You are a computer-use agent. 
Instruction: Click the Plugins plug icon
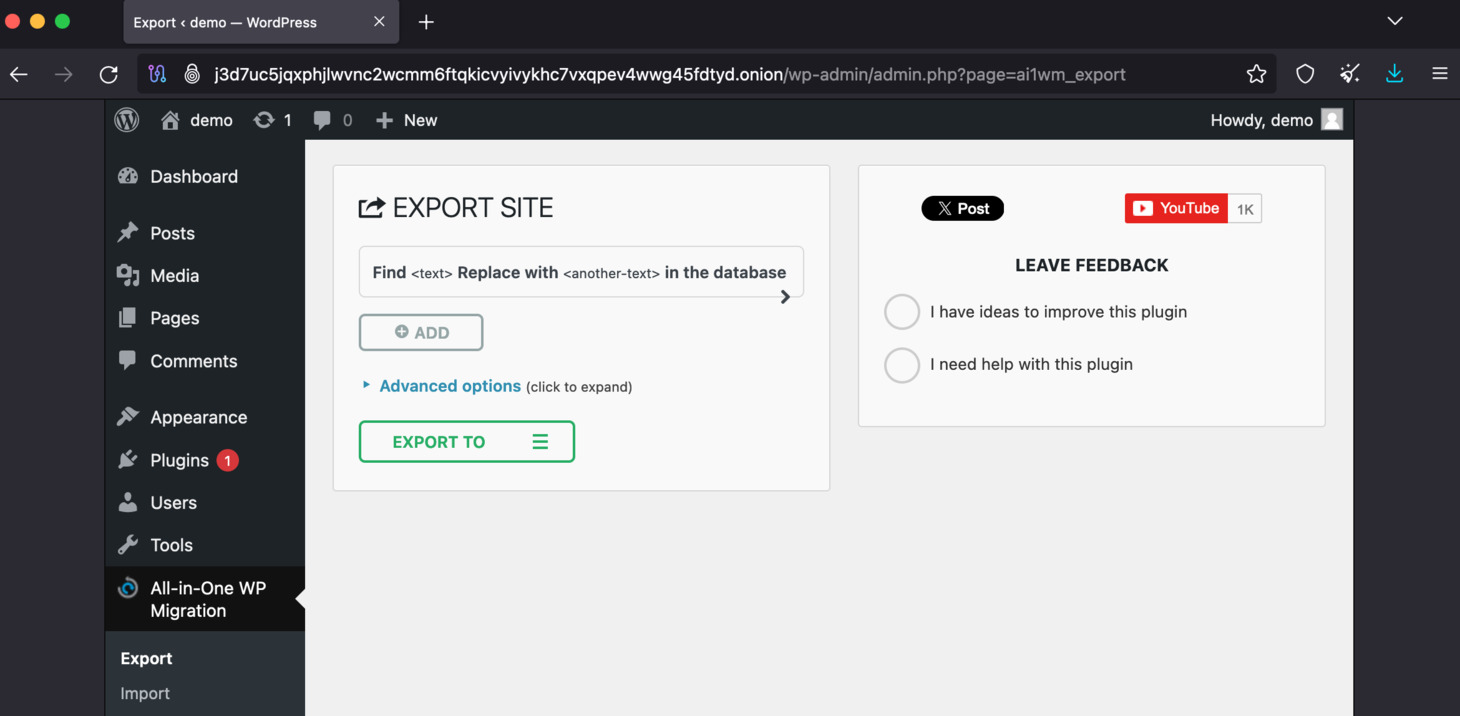tap(128, 459)
